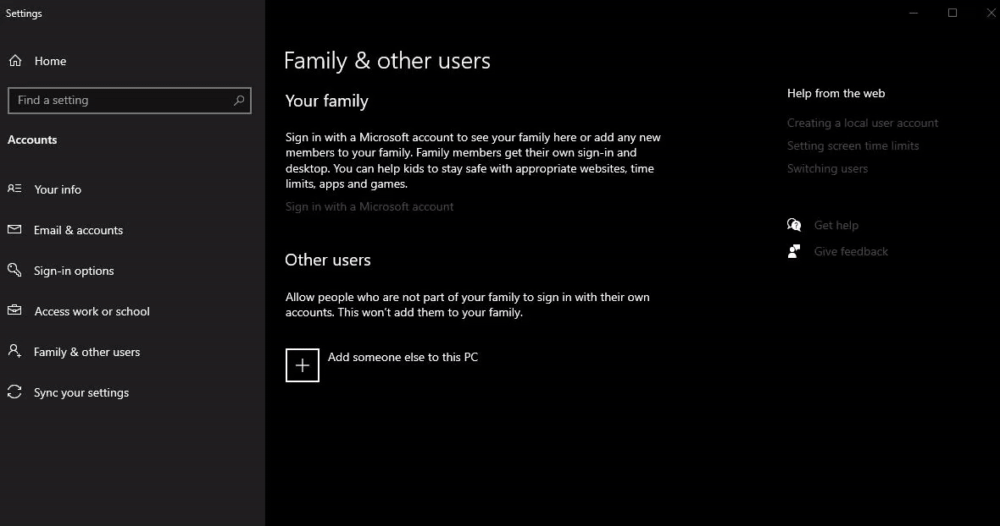Screen dimensions: 1000x526
Task: Open Creating a local user account help link
Action: tap(862, 123)
